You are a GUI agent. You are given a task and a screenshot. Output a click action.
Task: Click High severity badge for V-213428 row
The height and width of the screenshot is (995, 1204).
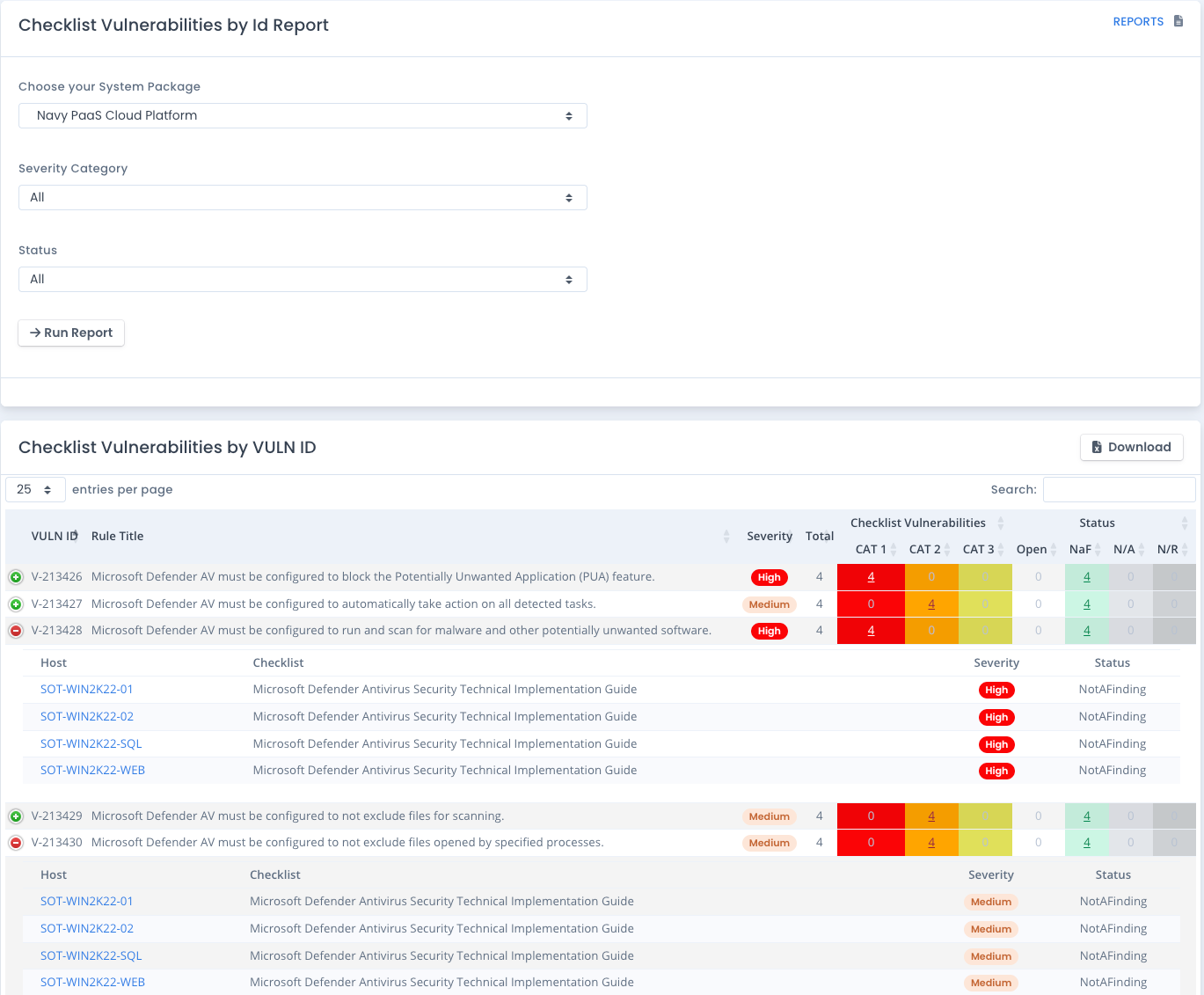point(770,632)
